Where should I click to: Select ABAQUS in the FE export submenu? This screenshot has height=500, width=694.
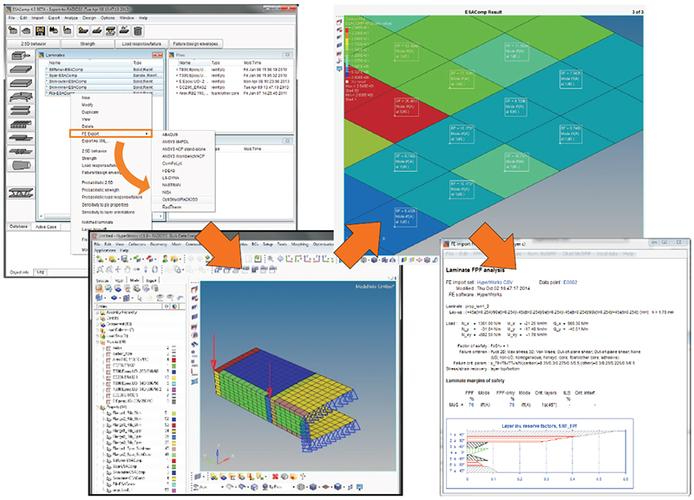(170, 133)
